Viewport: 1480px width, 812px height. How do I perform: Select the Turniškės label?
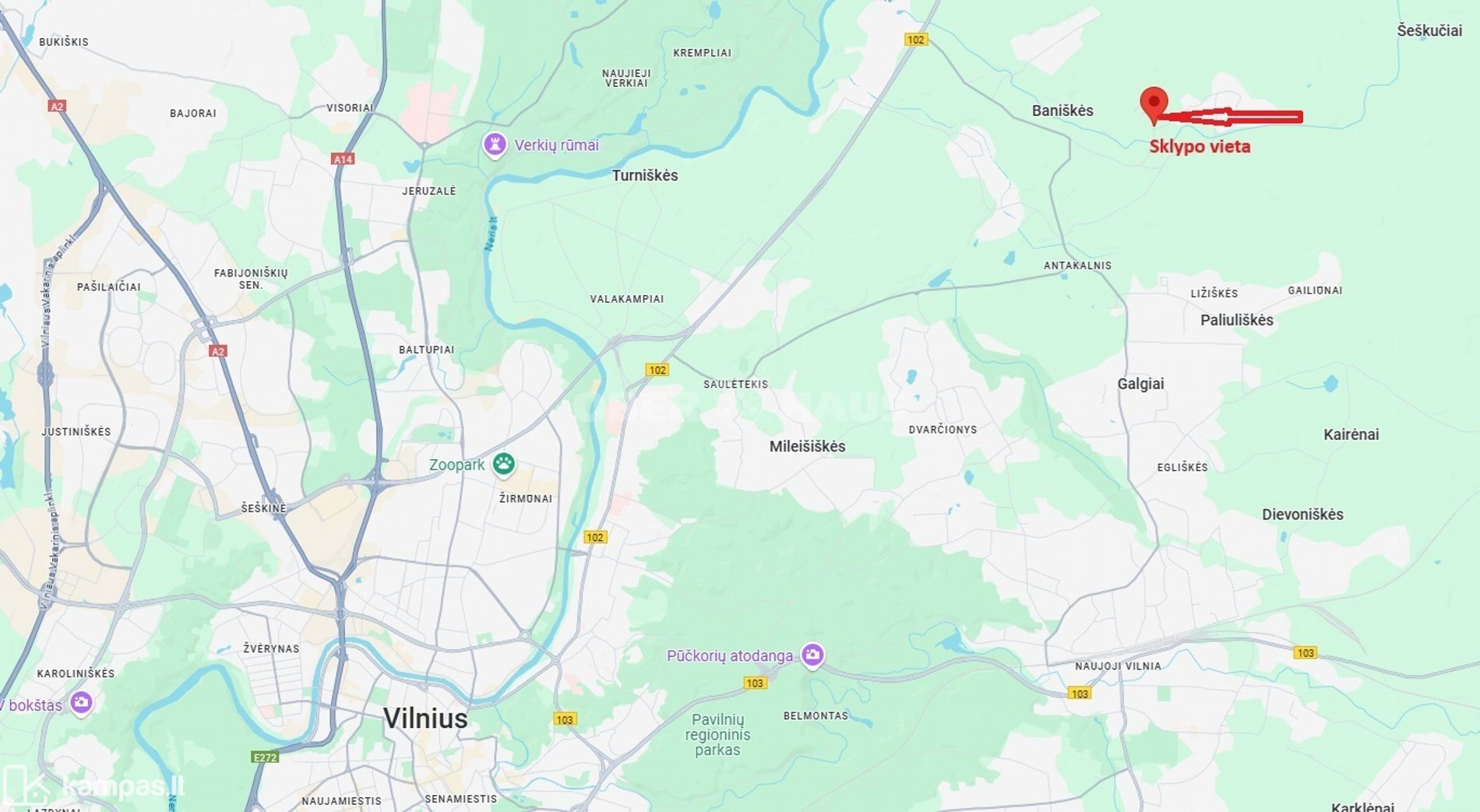[x=645, y=175]
